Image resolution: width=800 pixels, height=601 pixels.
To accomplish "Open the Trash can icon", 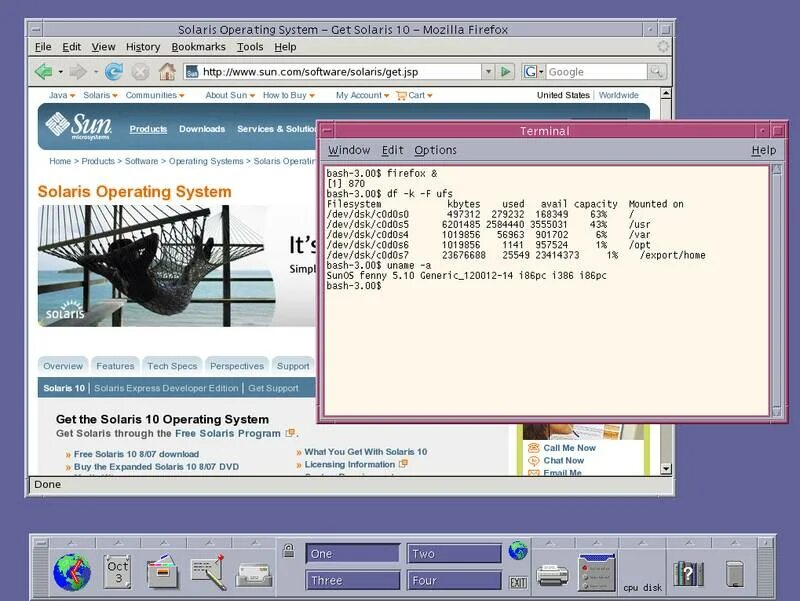I will coord(734,574).
